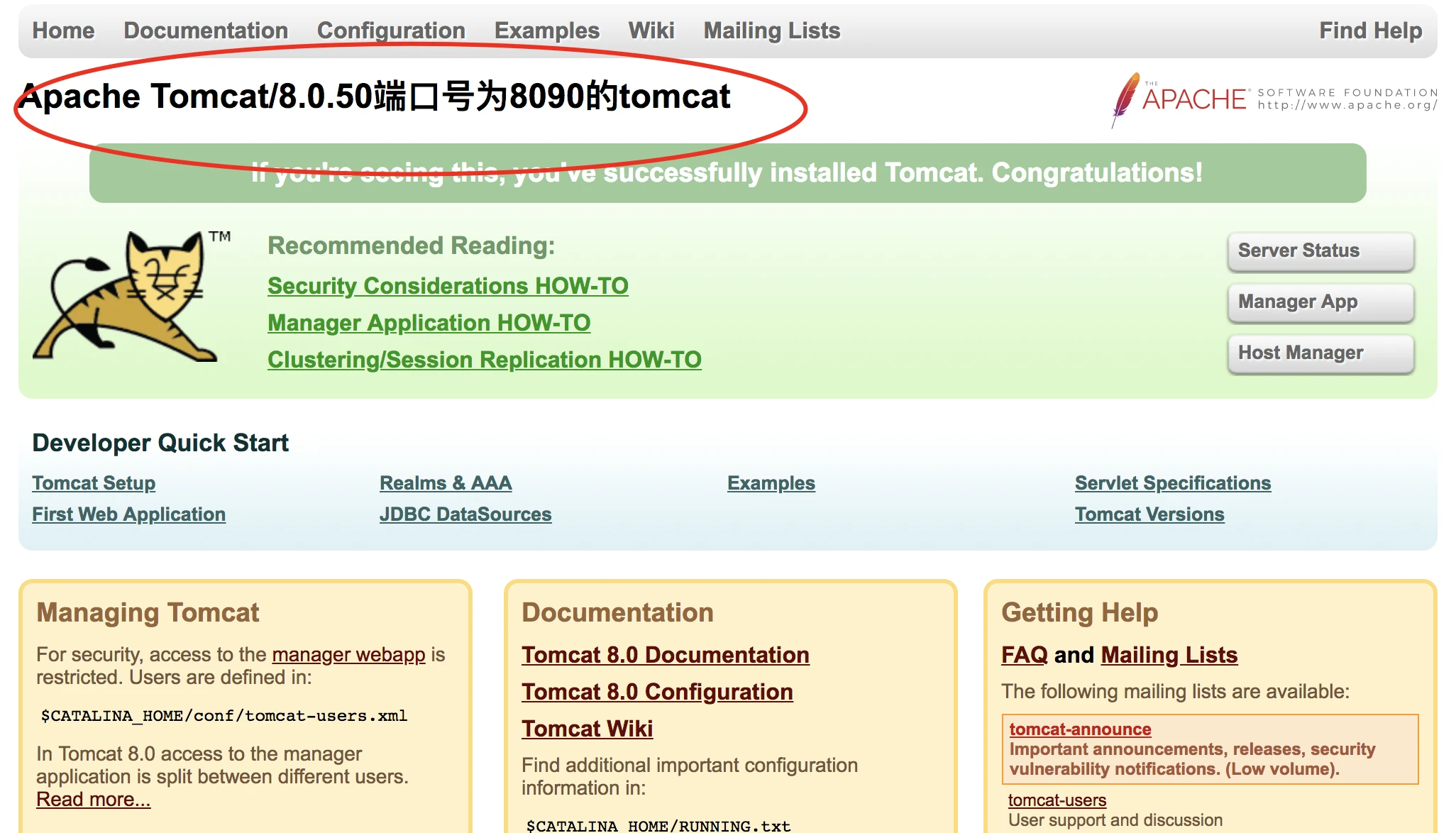Open the Realms & AAA link
The width and height of the screenshot is (1456, 833).
tap(446, 483)
